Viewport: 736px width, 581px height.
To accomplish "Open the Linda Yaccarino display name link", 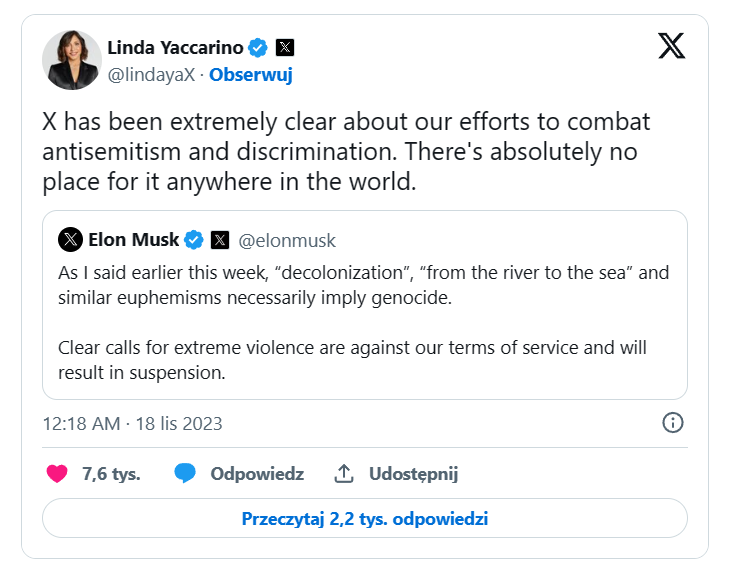I will 176,47.
